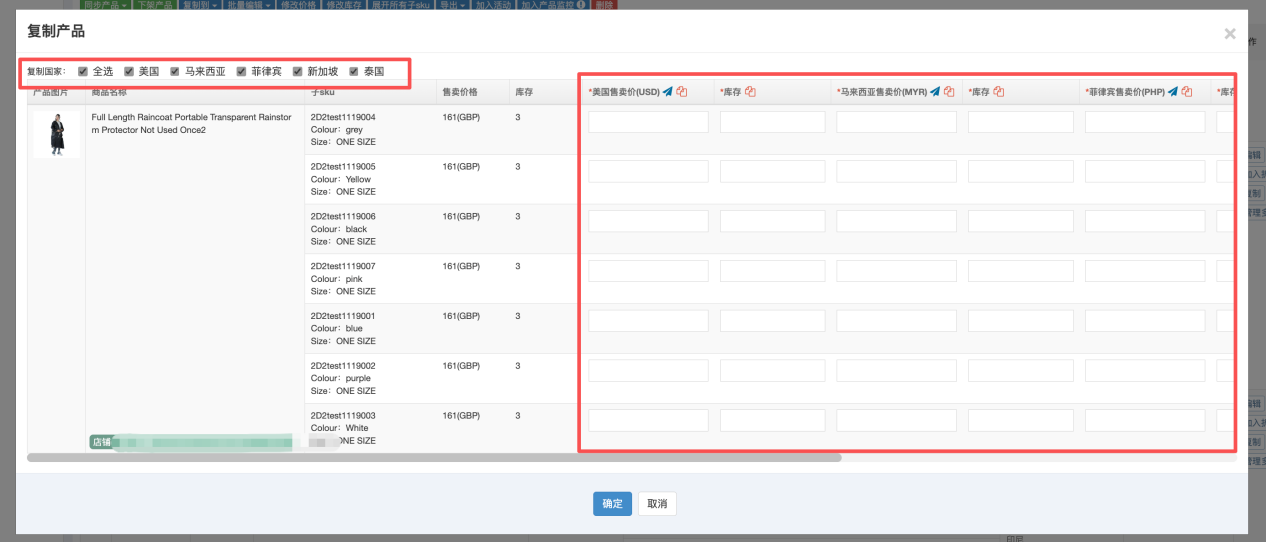Open the raincoat product thumbnail
This screenshot has height=542, width=1266.
56,134
